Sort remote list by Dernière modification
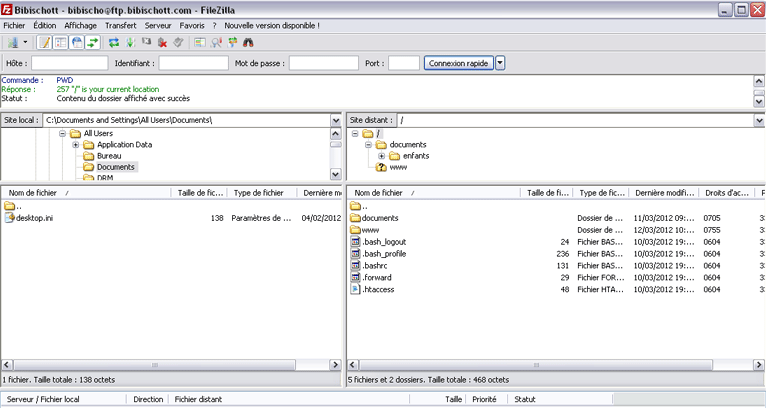Viewport: 766px width, 408px height. 664,193
